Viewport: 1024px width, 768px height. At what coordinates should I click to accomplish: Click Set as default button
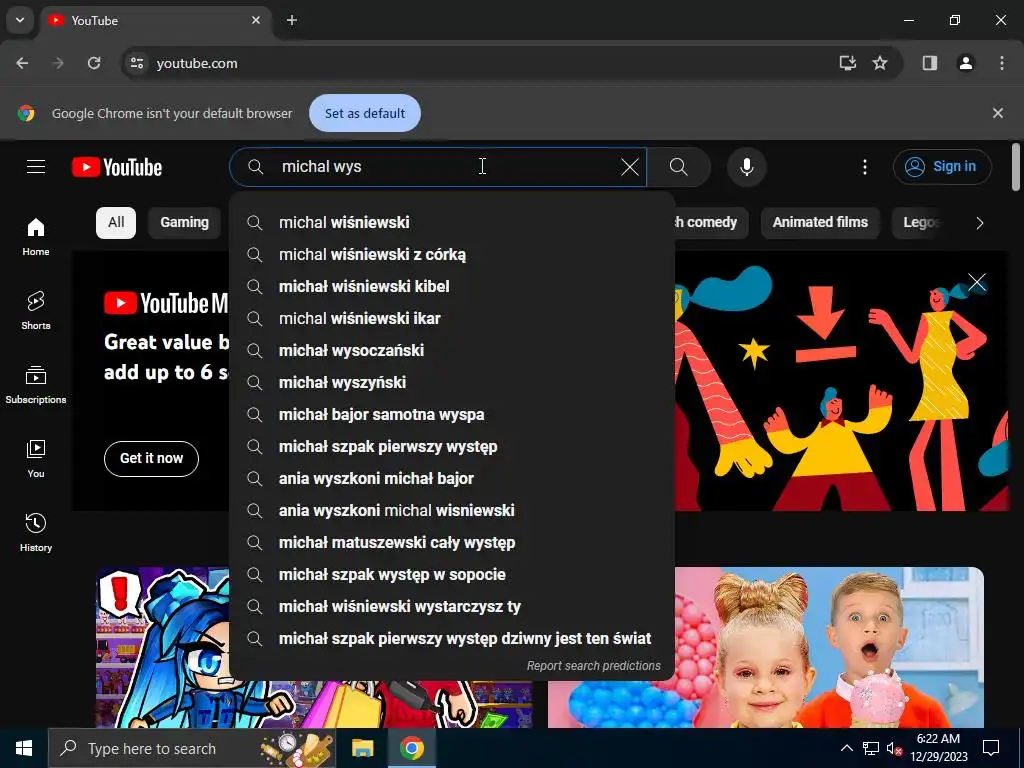pos(365,114)
